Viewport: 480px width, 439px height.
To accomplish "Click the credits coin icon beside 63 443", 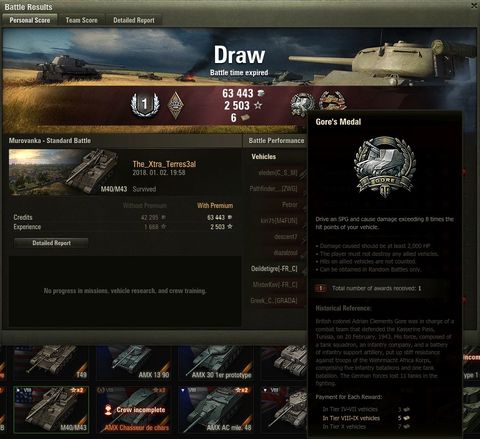I will [261, 93].
